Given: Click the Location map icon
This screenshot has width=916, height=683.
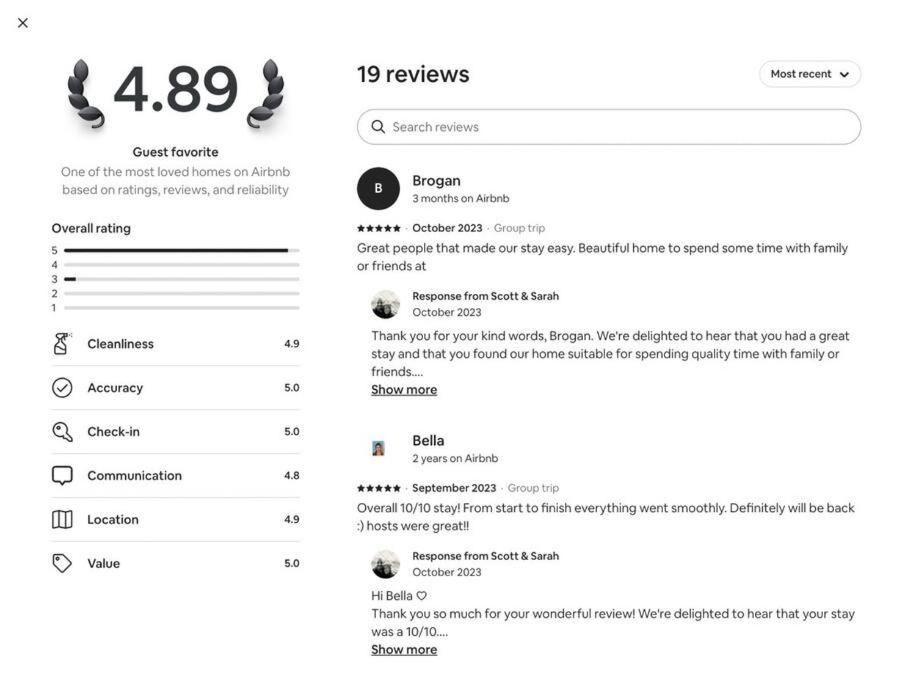Looking at the screenshot, I should point(62,519).
